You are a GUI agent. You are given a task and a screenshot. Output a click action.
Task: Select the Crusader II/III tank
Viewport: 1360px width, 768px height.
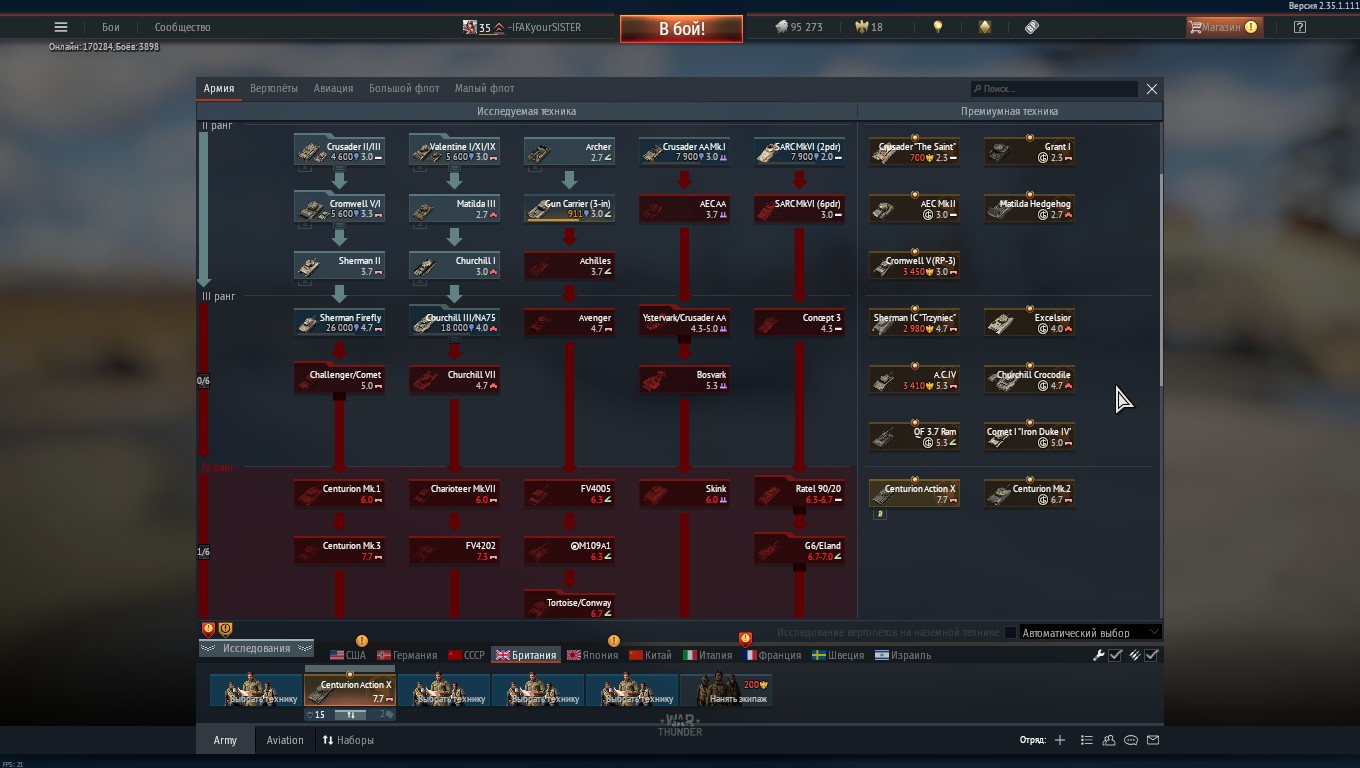[340, 152]
